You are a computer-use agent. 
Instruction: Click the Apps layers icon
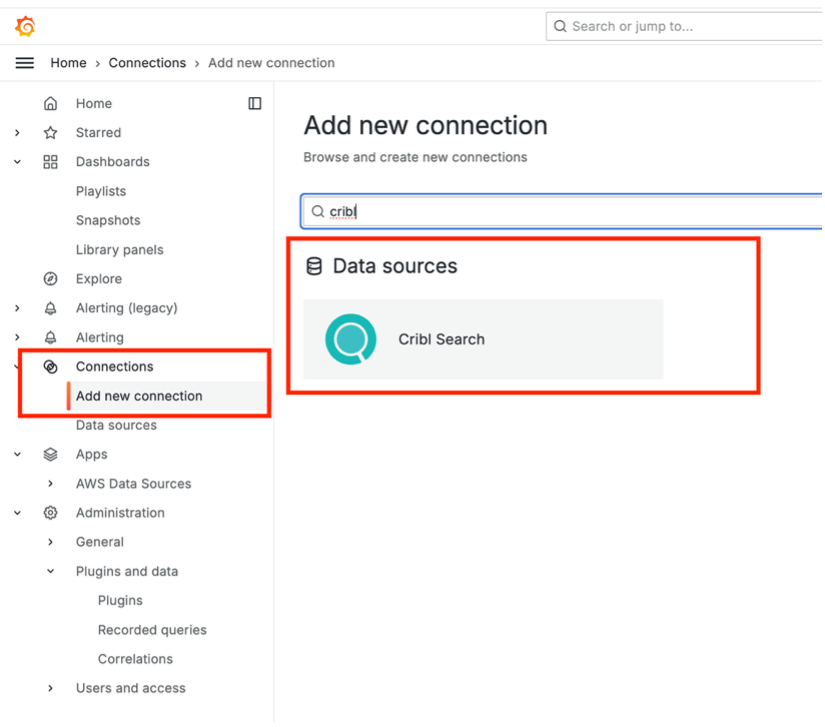[x=51, y=455]
